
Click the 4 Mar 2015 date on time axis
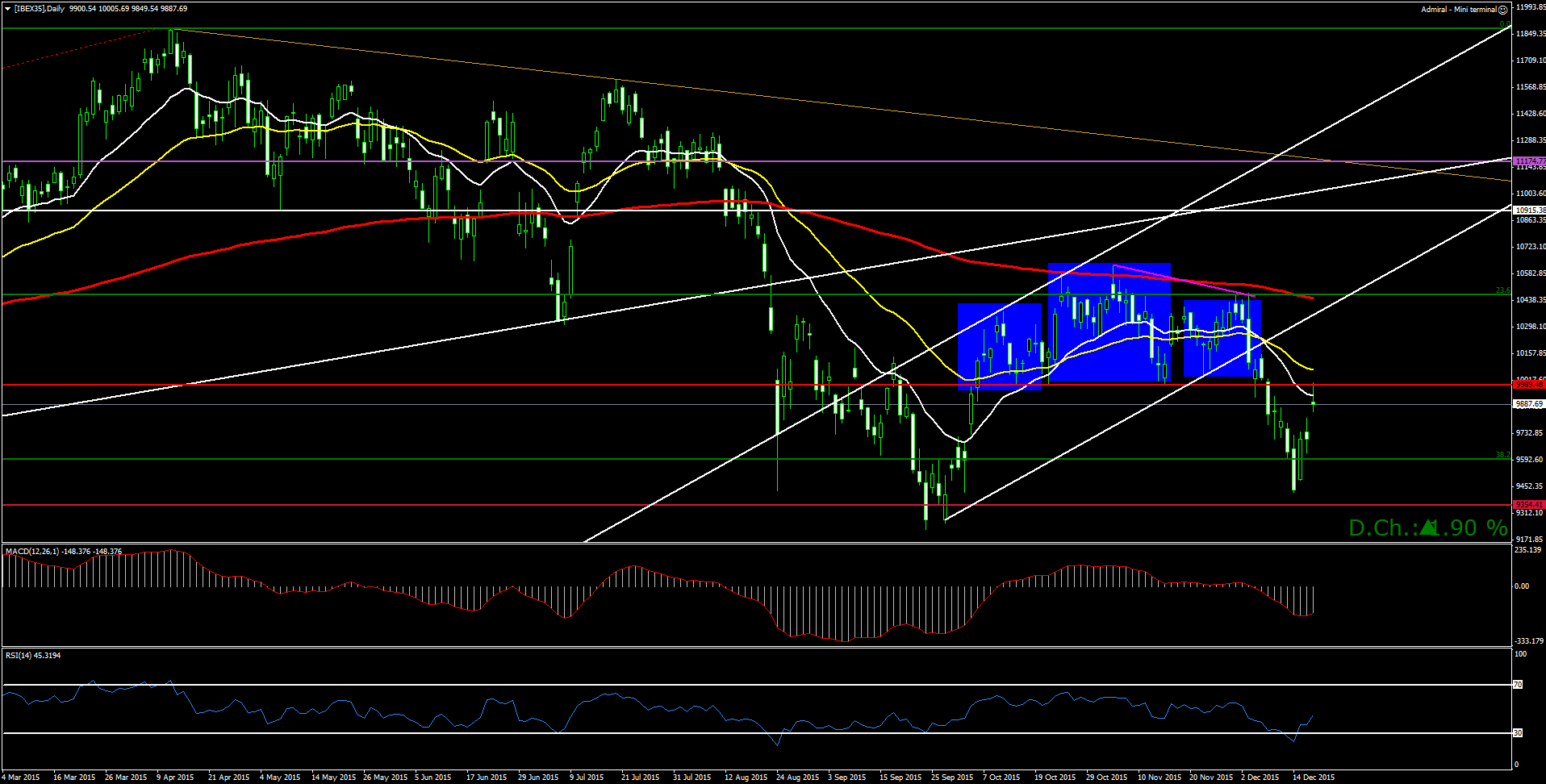[21, 778]
